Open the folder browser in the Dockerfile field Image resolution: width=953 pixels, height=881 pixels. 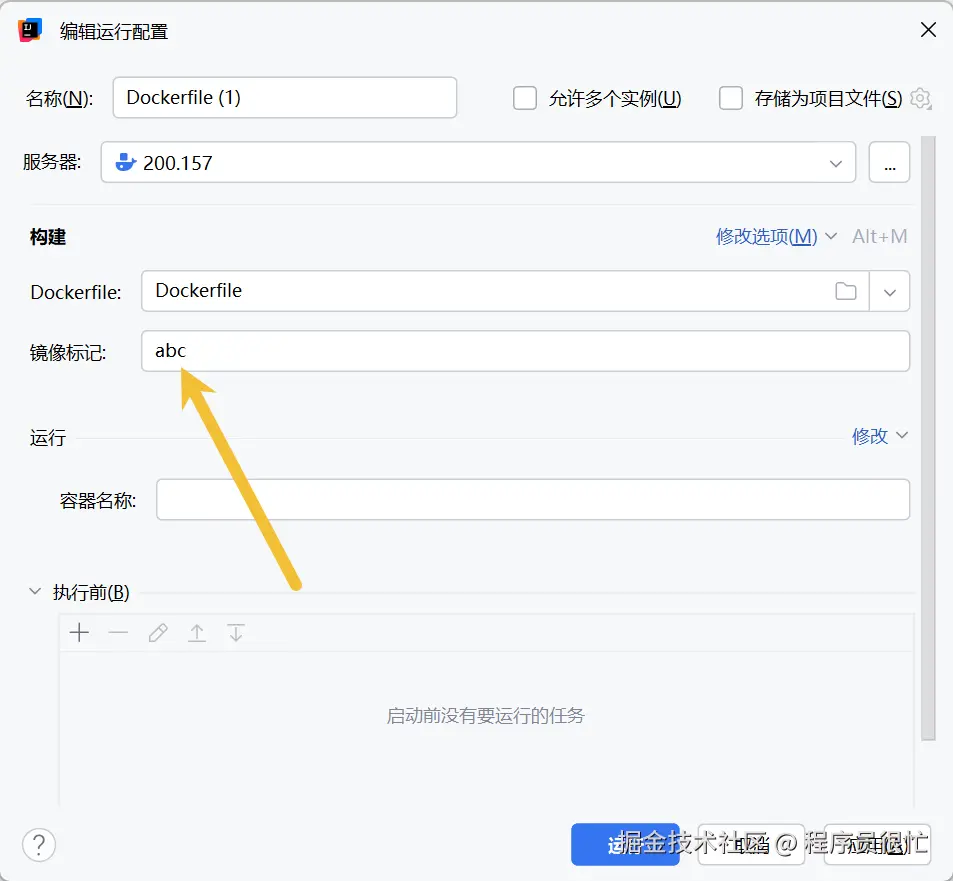click(845, 291)
